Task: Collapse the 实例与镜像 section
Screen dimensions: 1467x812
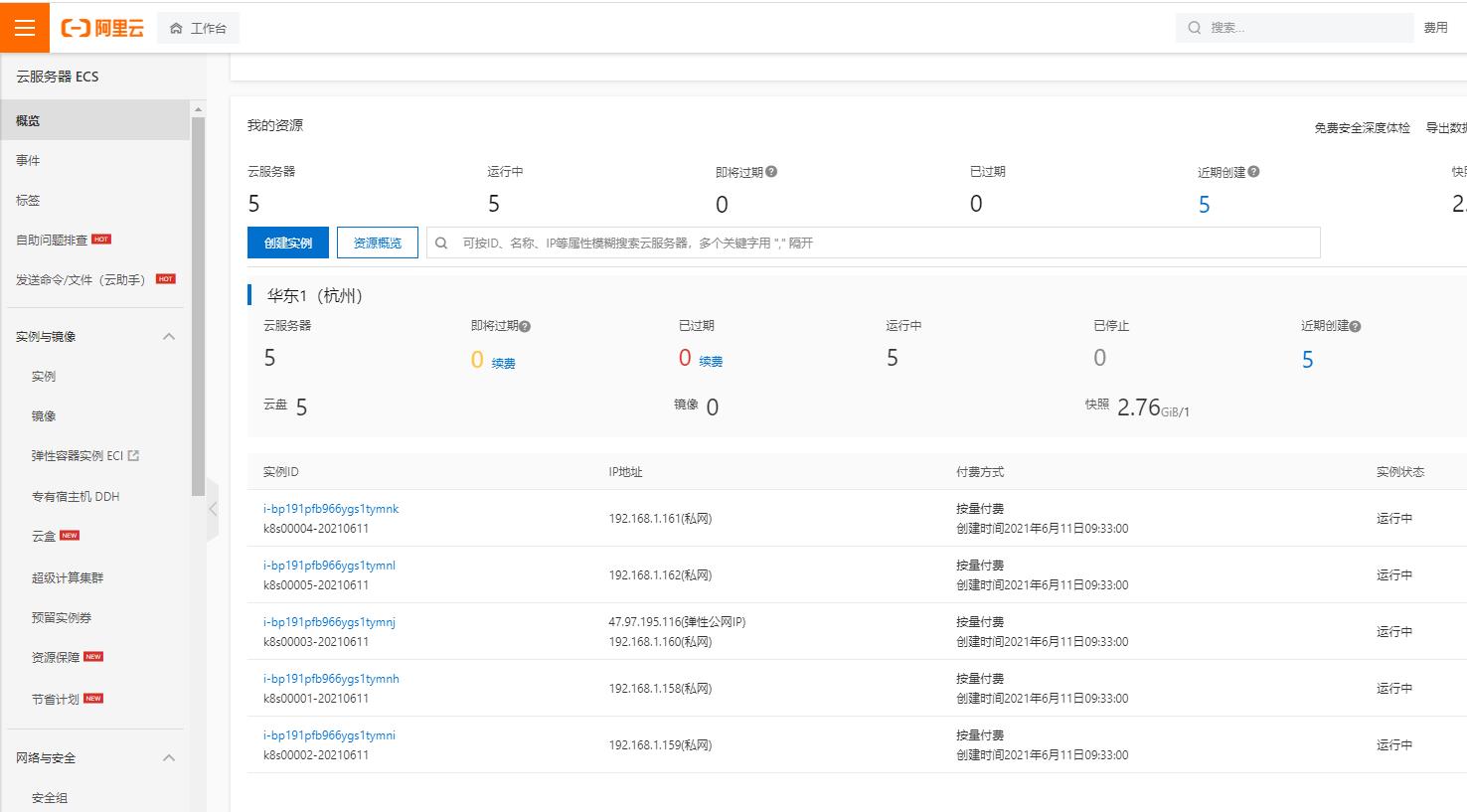Action: (x=169, y=336)
